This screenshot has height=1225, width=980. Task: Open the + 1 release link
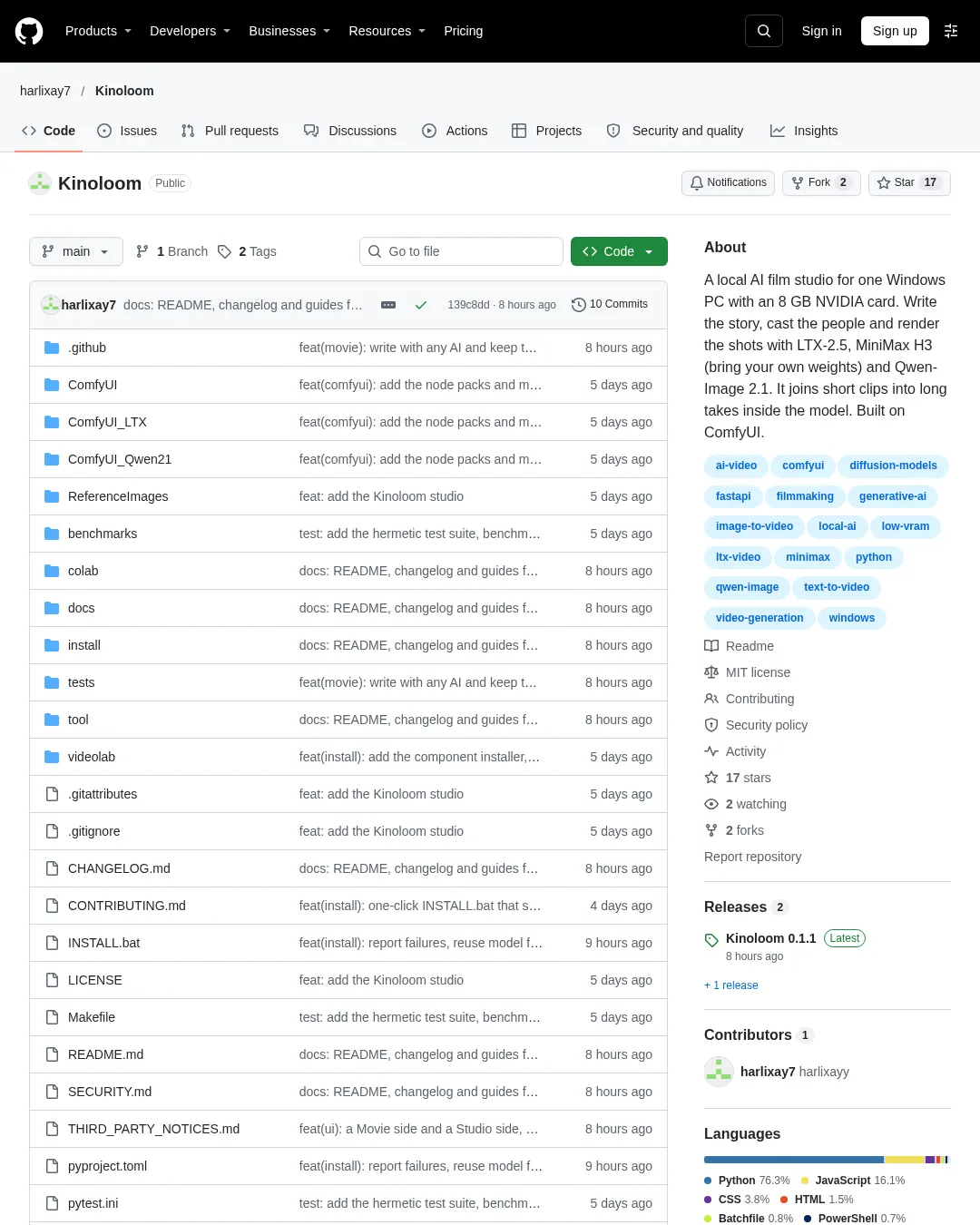coord(731,985)
